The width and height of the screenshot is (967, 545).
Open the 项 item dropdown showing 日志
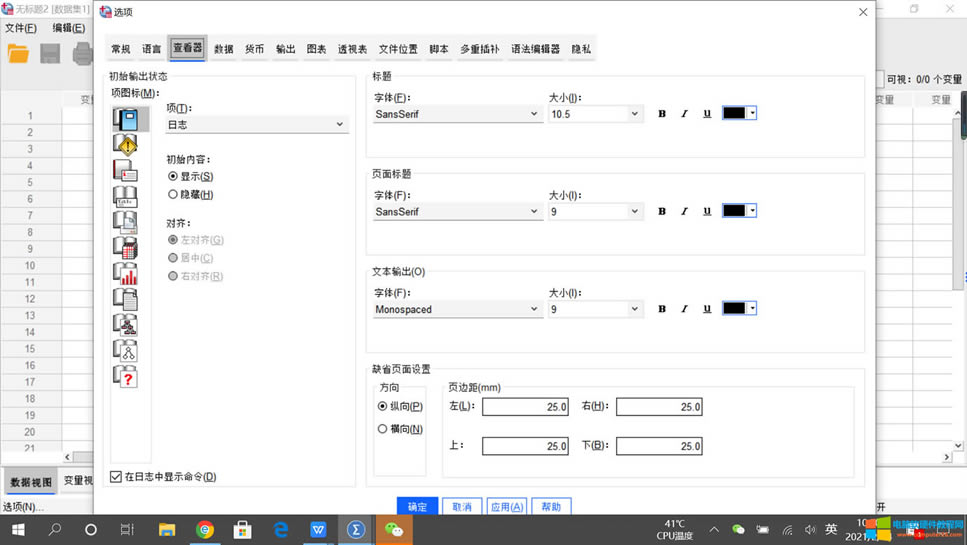tap(257, 125)
